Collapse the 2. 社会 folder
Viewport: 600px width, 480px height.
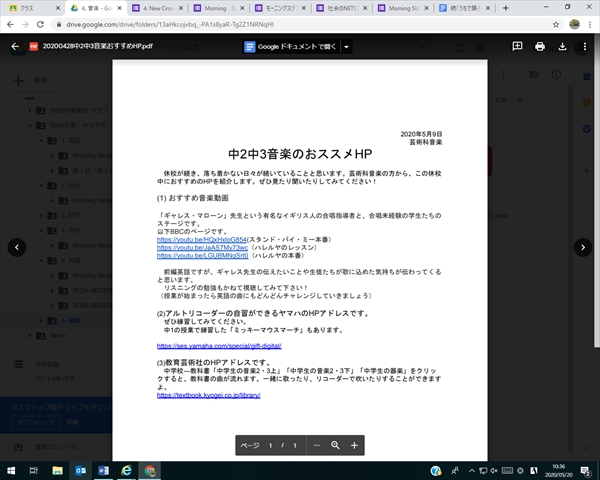41,186
